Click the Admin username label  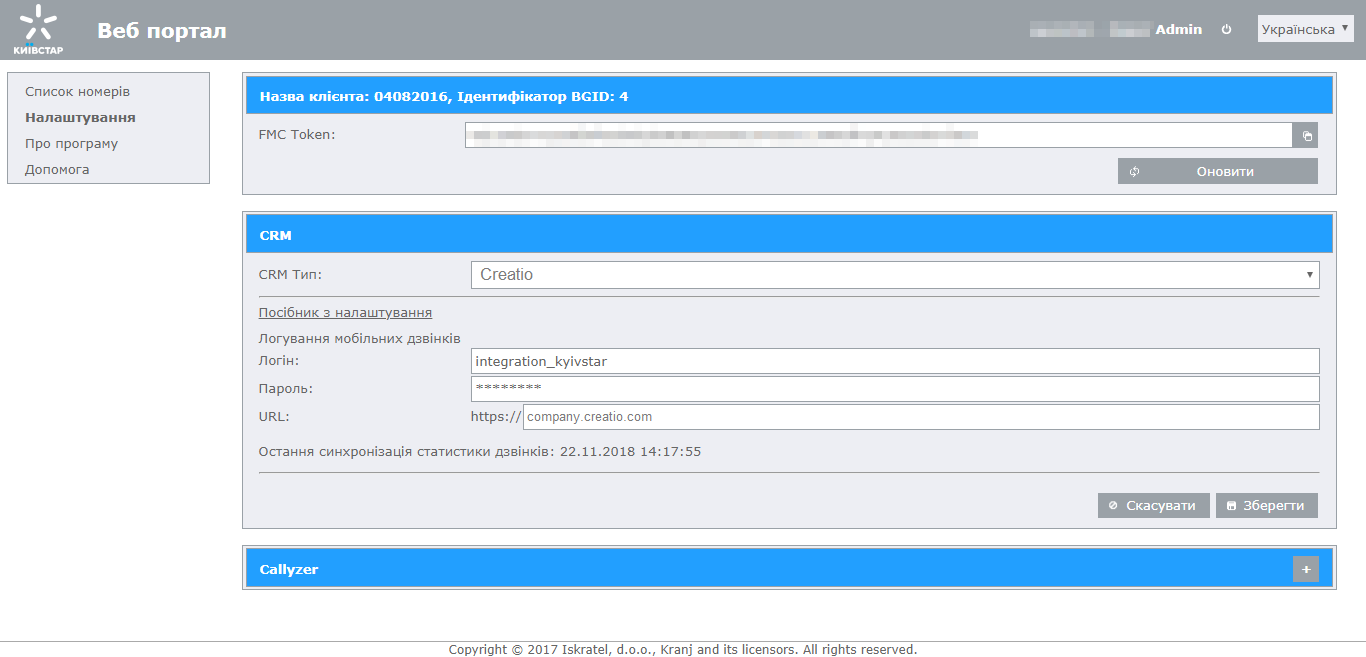(x=1179, y=30)
